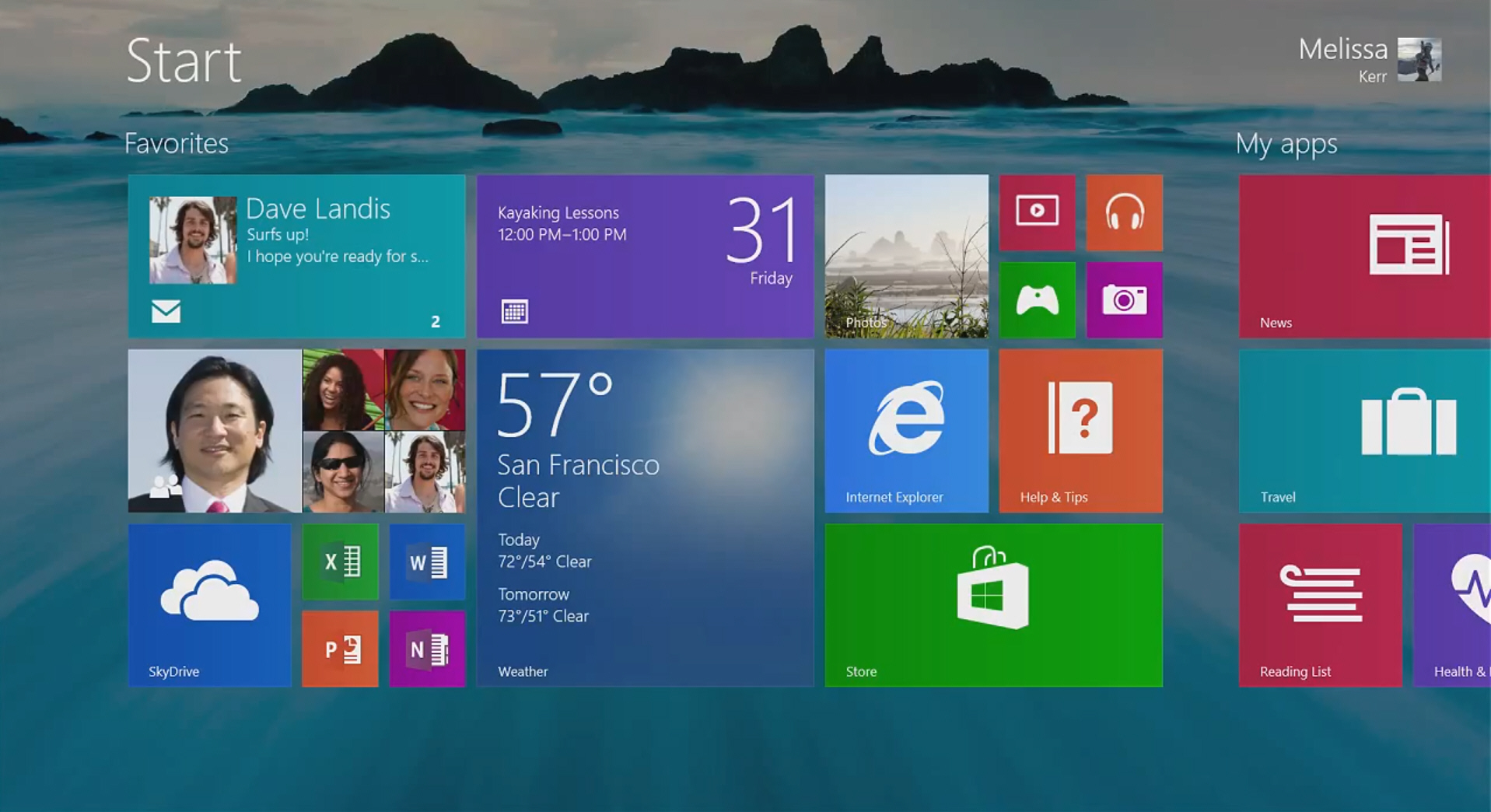Open the Kayaking Lessons calendar tile
Image resolution: width=1491 pixels, height=812 pixels.
pyautogui.click(x=646, y=257)
